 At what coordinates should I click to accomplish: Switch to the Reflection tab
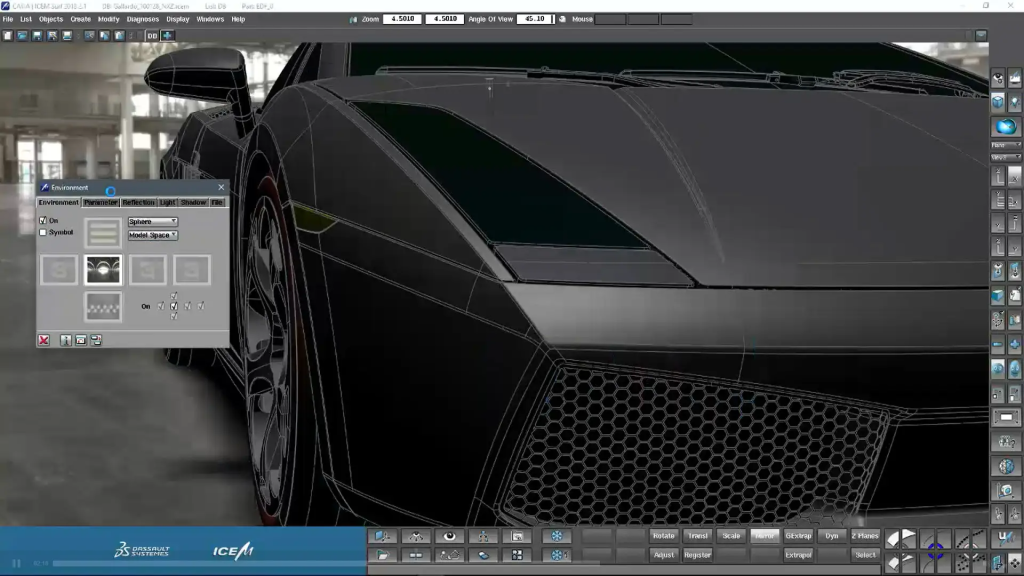tap(138, 202)
